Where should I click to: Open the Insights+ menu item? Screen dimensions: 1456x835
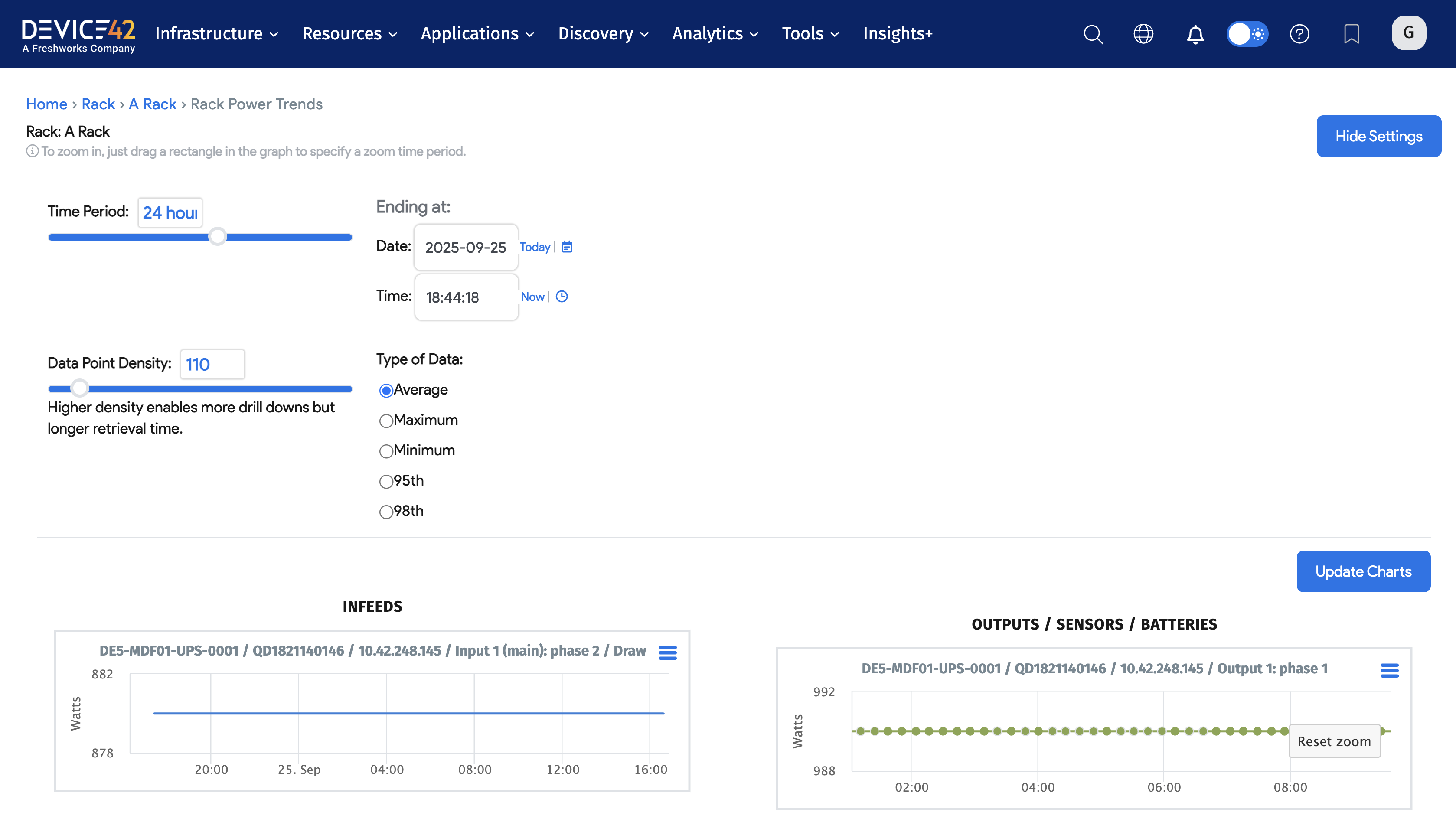[x=898, y=34]
